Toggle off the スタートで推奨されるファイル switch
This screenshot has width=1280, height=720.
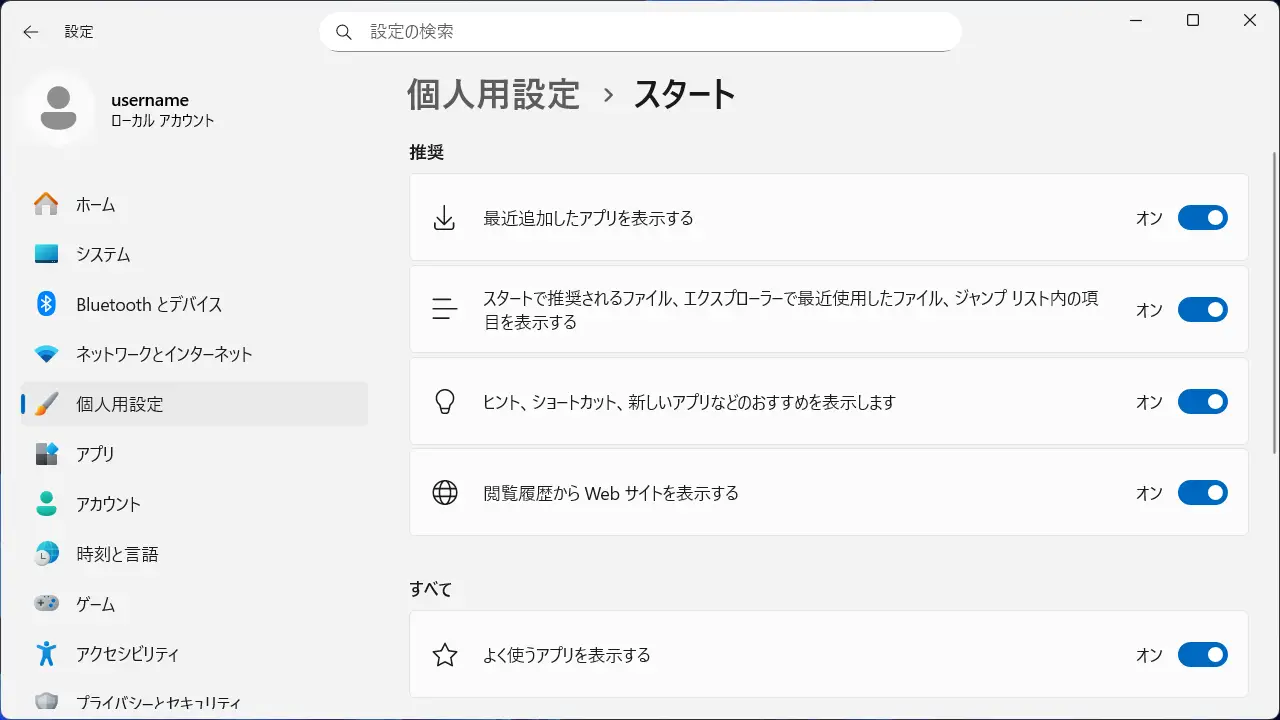(x=1202, y=310)
